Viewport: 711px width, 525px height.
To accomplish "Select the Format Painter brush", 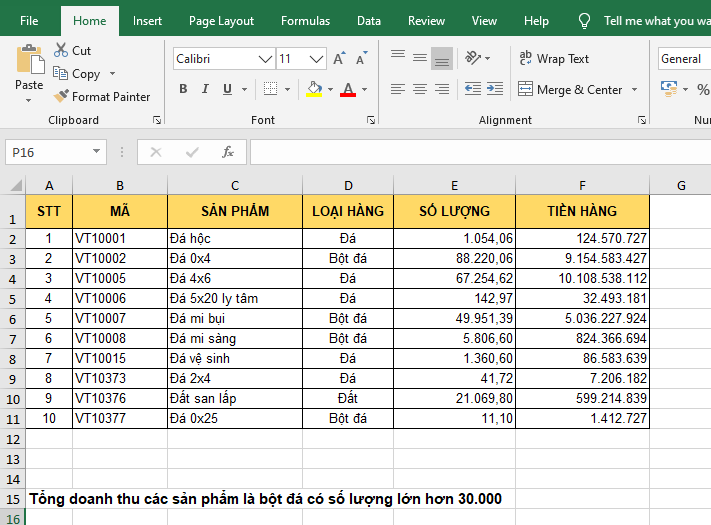I will (x=62, y=97).
